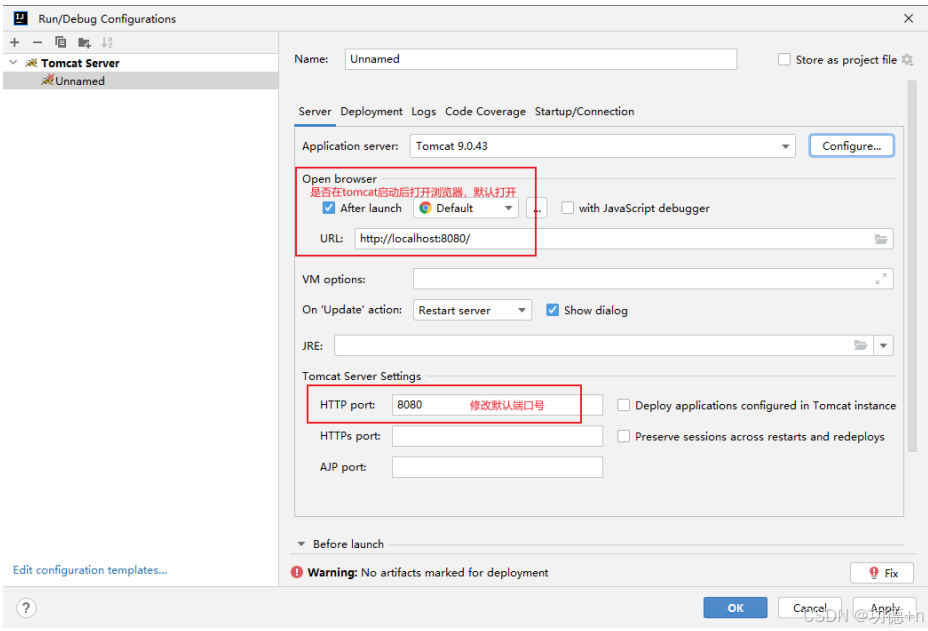
Task: Add new configuration with plus icon
Action: pos(15,42)
